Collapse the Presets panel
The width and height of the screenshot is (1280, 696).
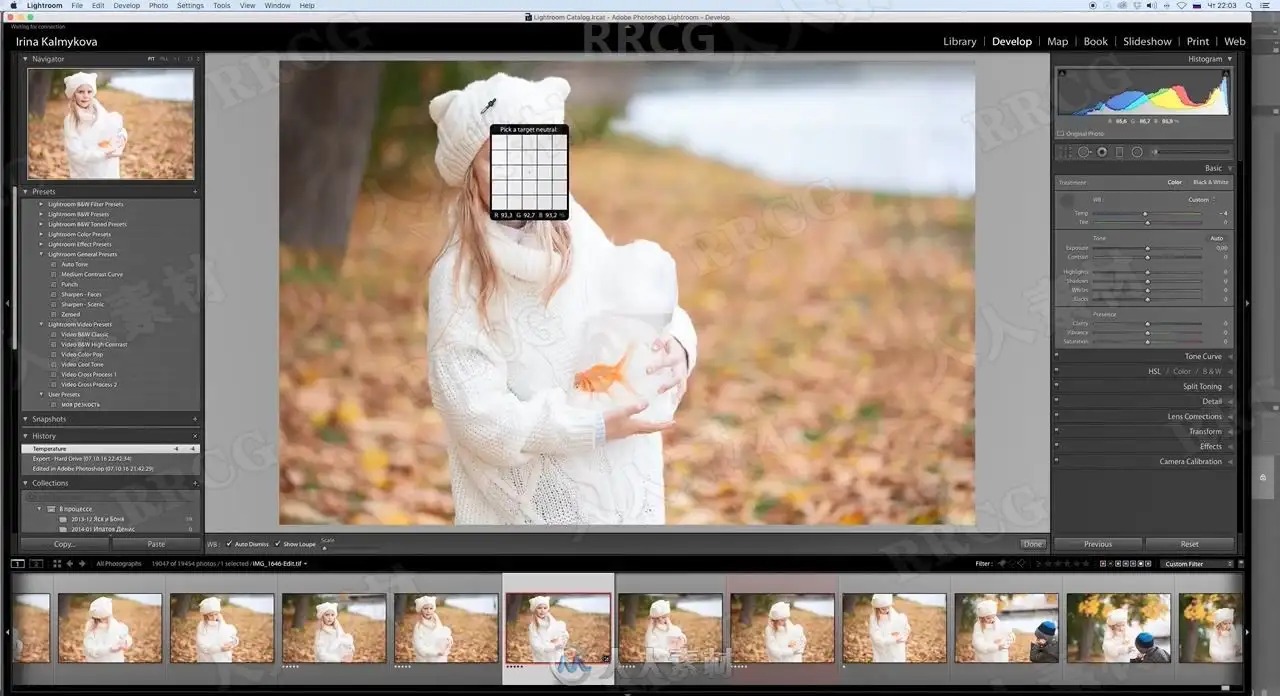click(26, 191)
